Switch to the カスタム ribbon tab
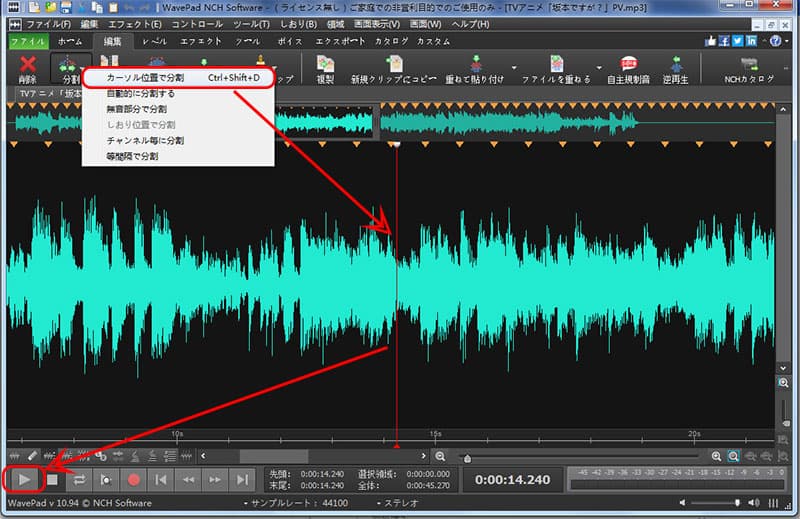Screen dimensions: 800x519 (x=433, y=41)
